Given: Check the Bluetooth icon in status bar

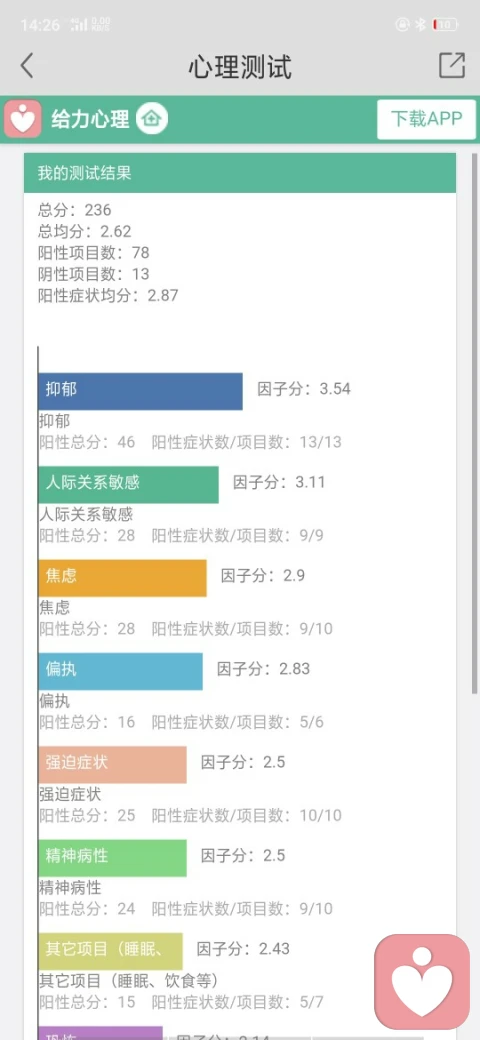Looking at the screenshot, I should (x=420, y=25).
